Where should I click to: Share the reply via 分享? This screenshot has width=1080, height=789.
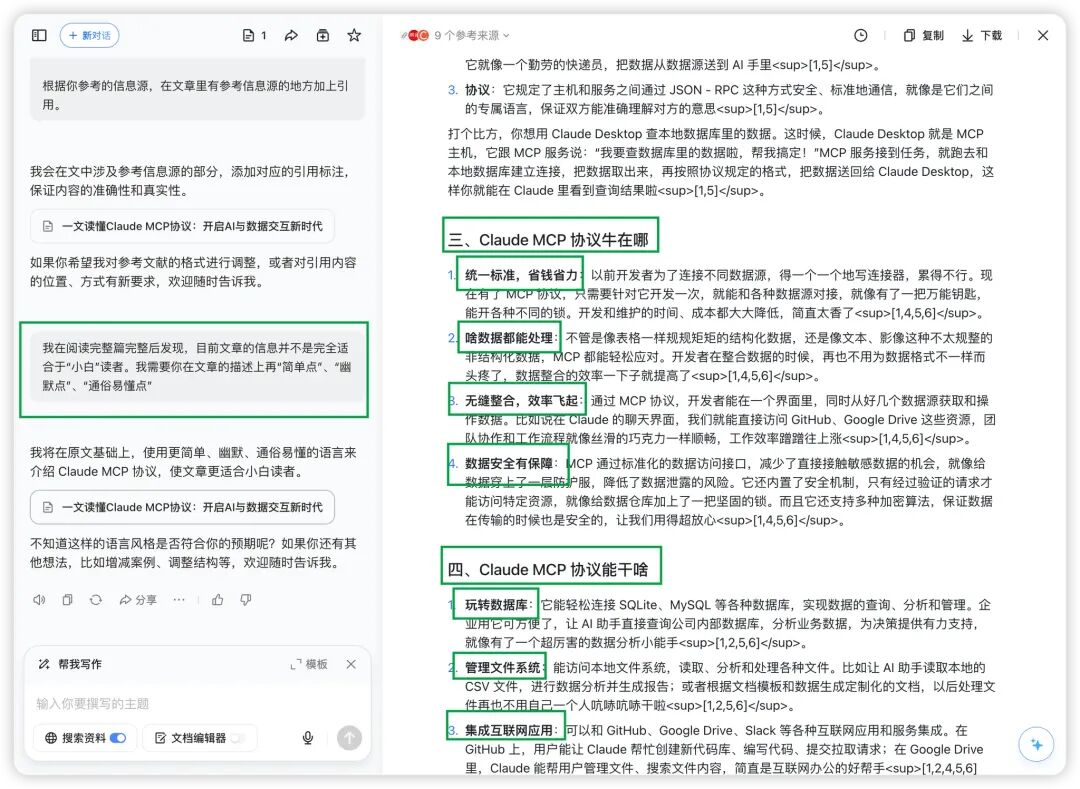click(138, 600)
